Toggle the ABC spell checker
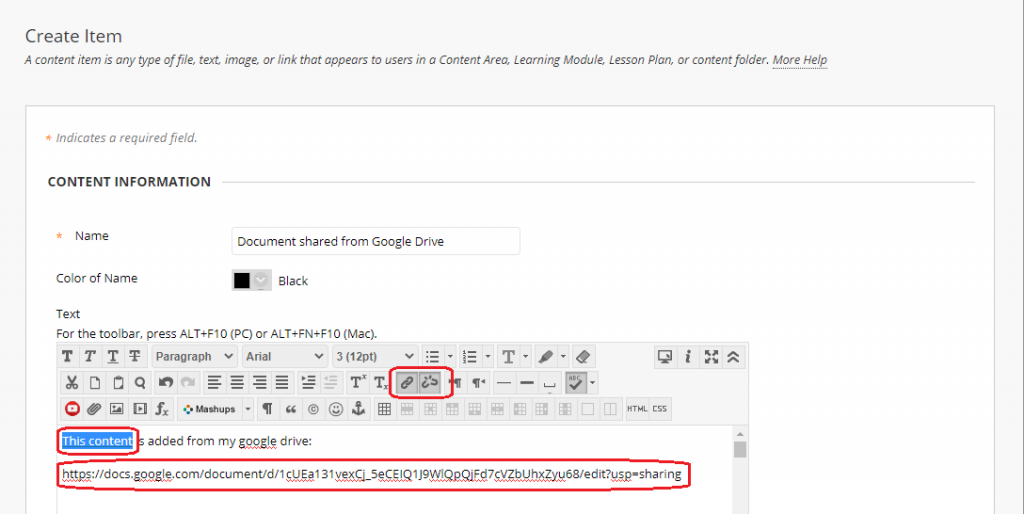The image size is (1024, 514). point(575,383)
